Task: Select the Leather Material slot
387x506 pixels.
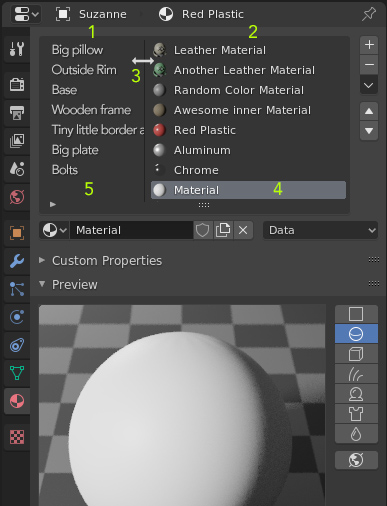Action: [x=248, y=50]
